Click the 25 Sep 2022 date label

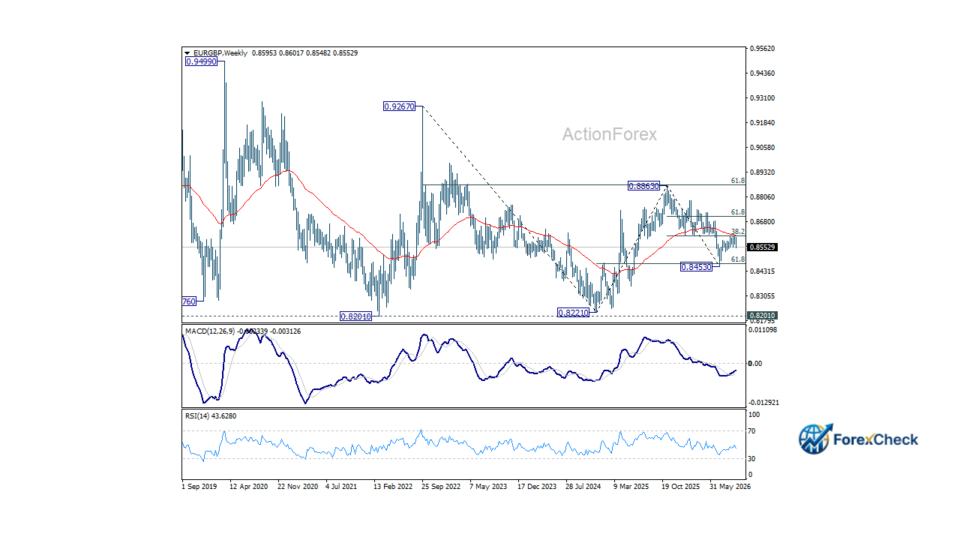click(441, 487)
